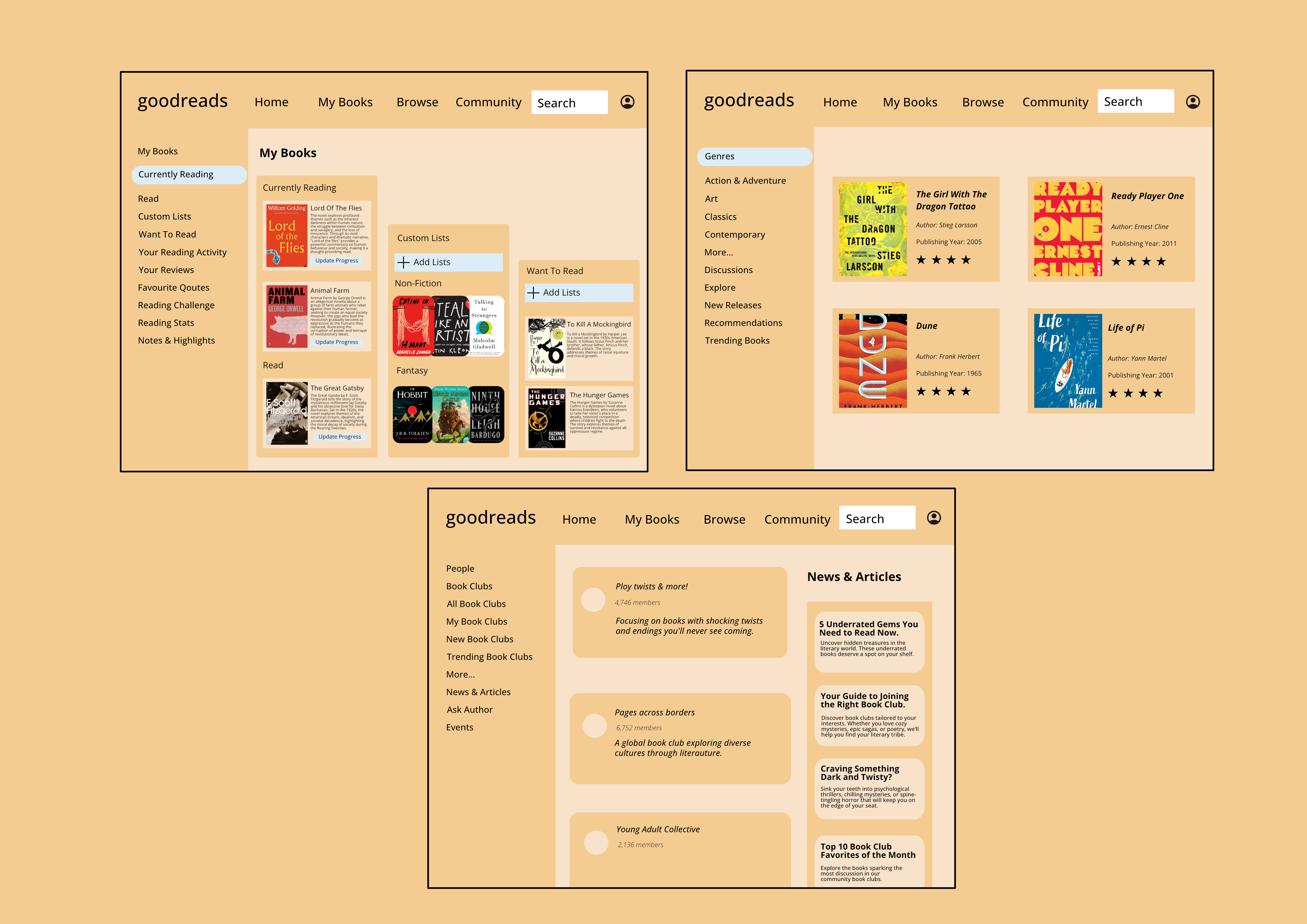
Task: Select The Hobbit cover in Fantasy list
Action: 412,415
